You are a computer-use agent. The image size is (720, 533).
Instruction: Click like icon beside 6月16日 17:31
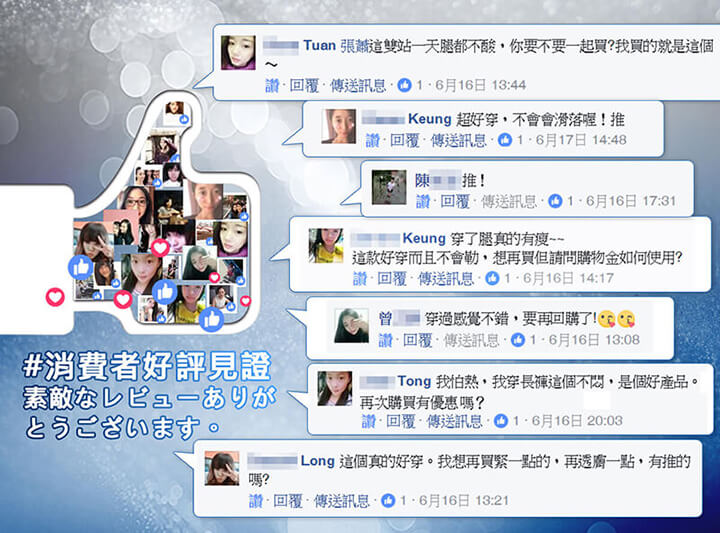click(x=555, y=201)
